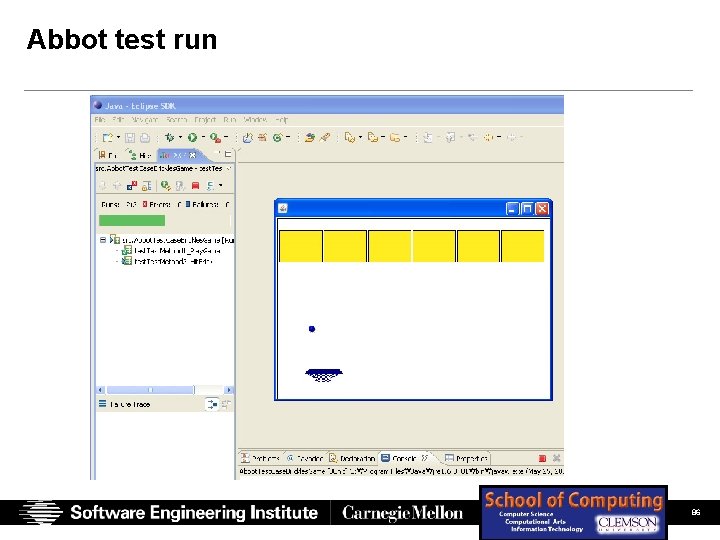Click the scrollbar right arrow in JUnit view
720x540 pixels.
tap(229, 390)
